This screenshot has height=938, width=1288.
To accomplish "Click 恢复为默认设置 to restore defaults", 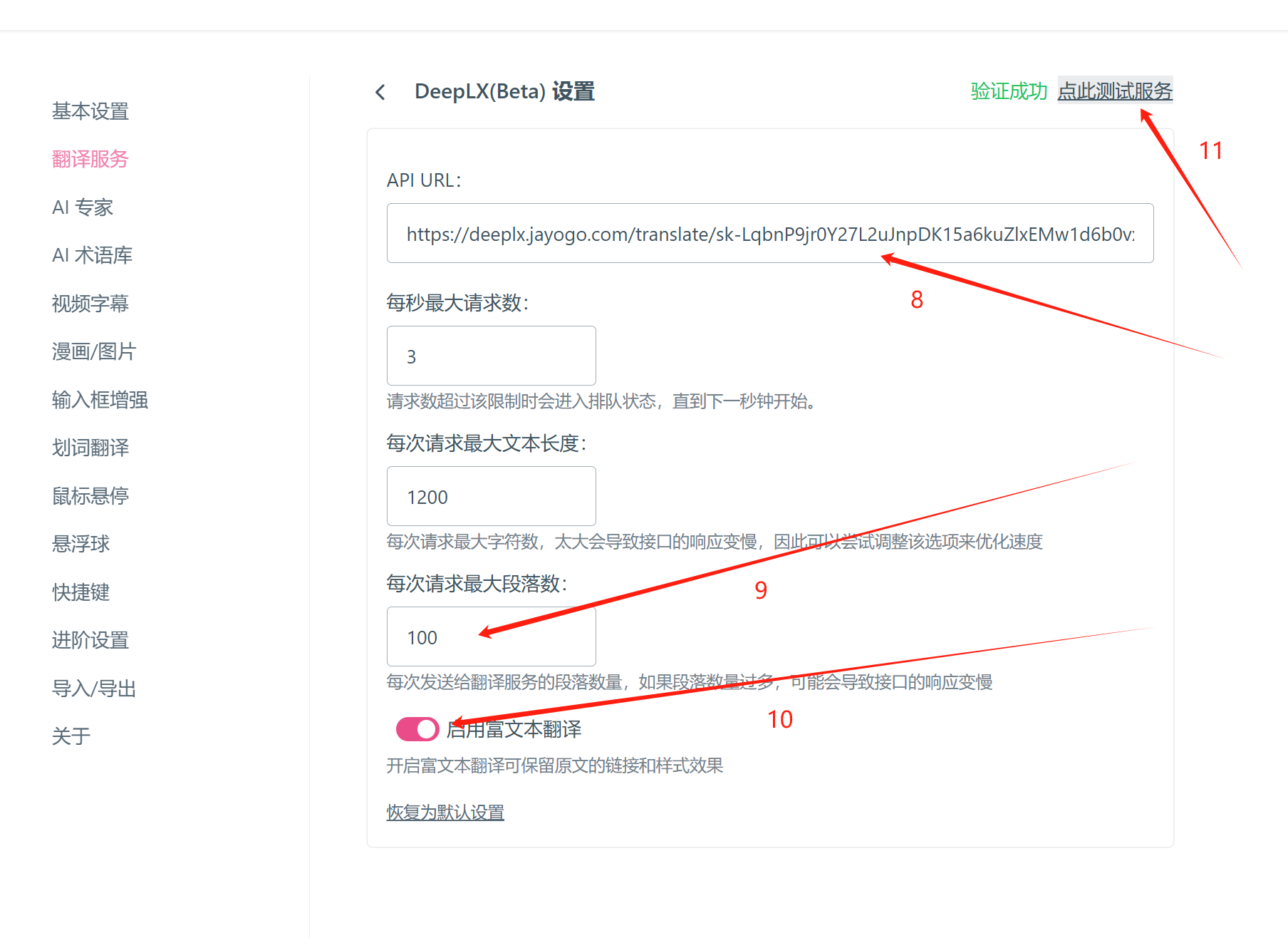I will pos(445,812).
